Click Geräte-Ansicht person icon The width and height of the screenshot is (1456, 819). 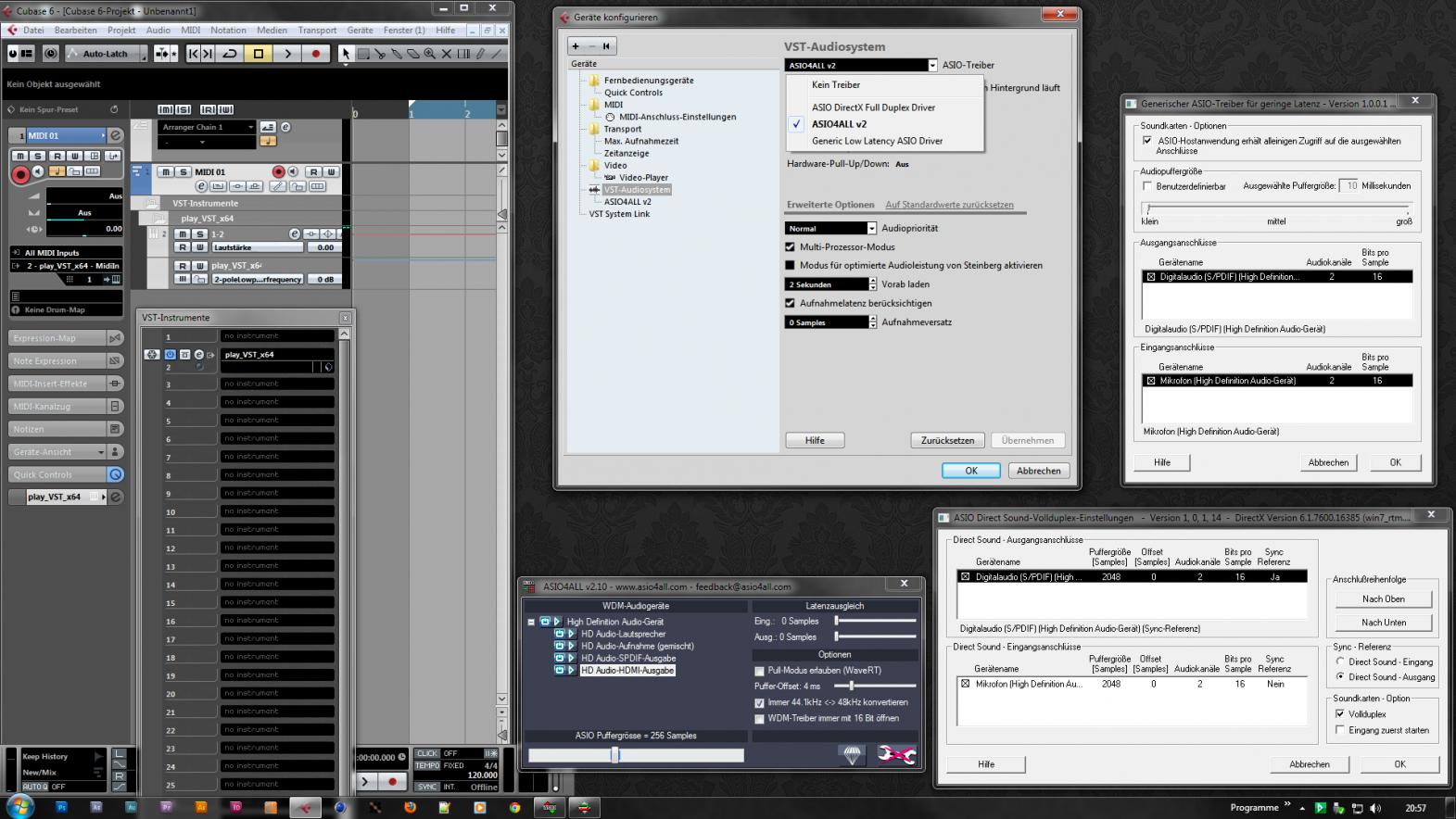[116, 451]
